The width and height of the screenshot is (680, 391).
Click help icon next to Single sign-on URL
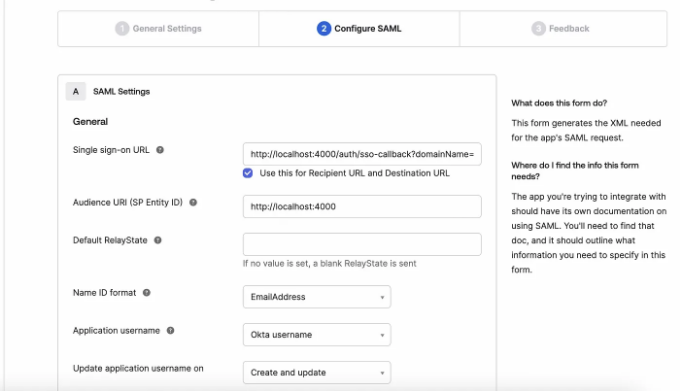tap(160, 150)
